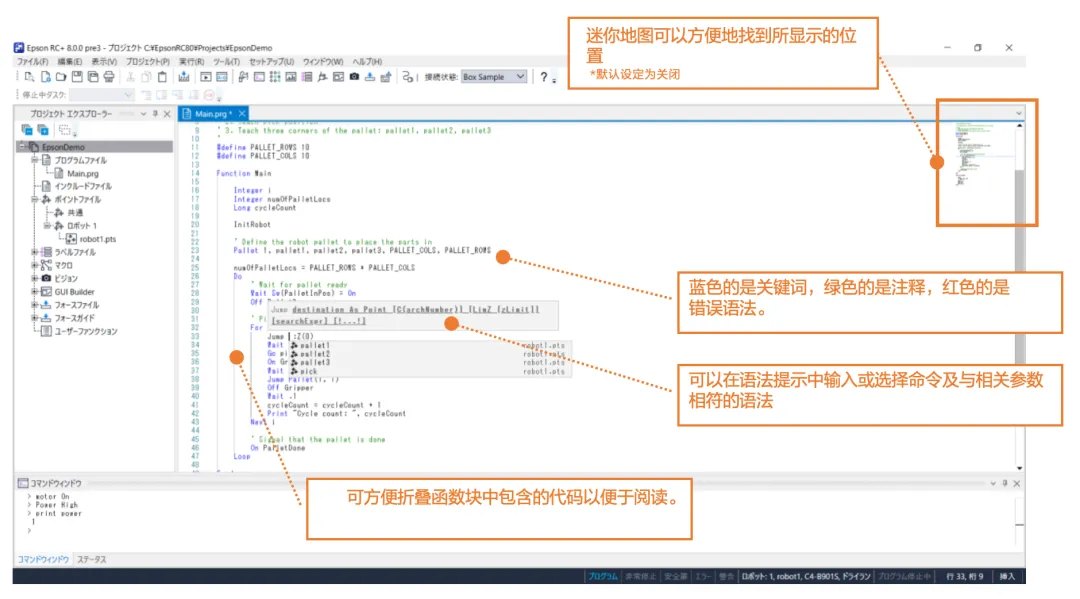1080x599 pixels.
Task: Click the paste clipboard icon in toolbar
Action: click(x=164, y=77)
